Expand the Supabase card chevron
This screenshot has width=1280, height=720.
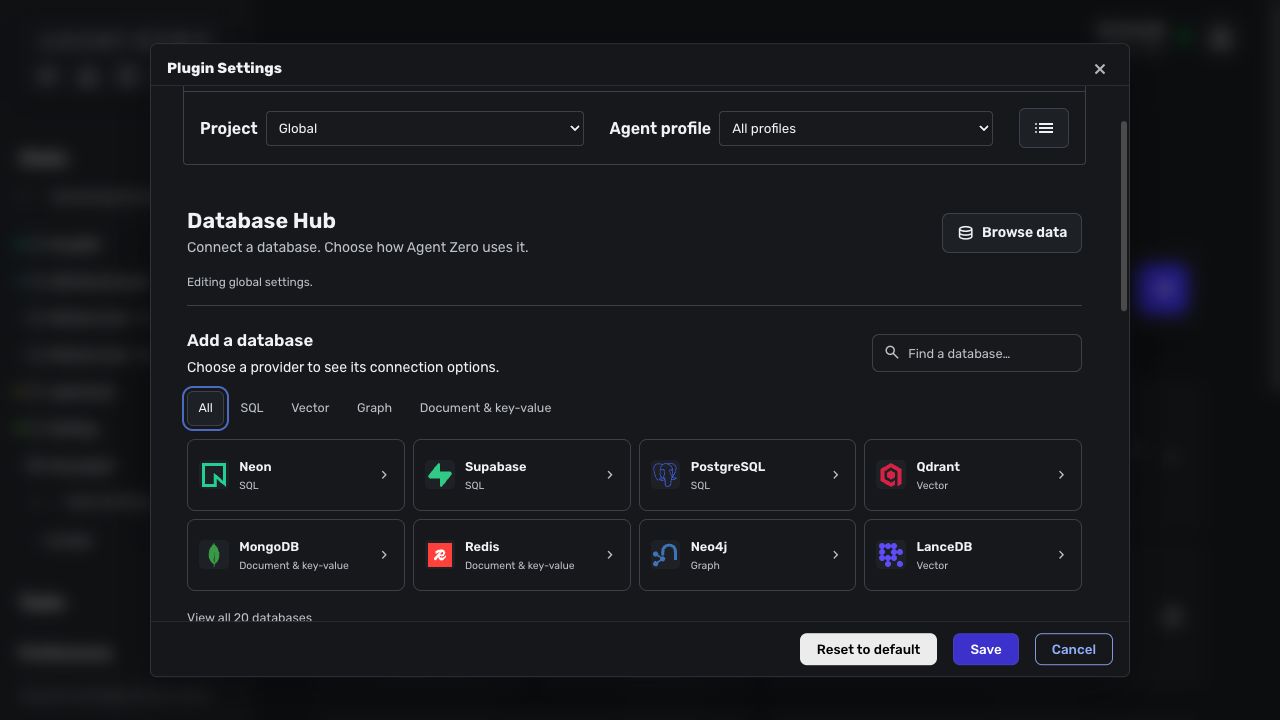click(x=610, y=475)
